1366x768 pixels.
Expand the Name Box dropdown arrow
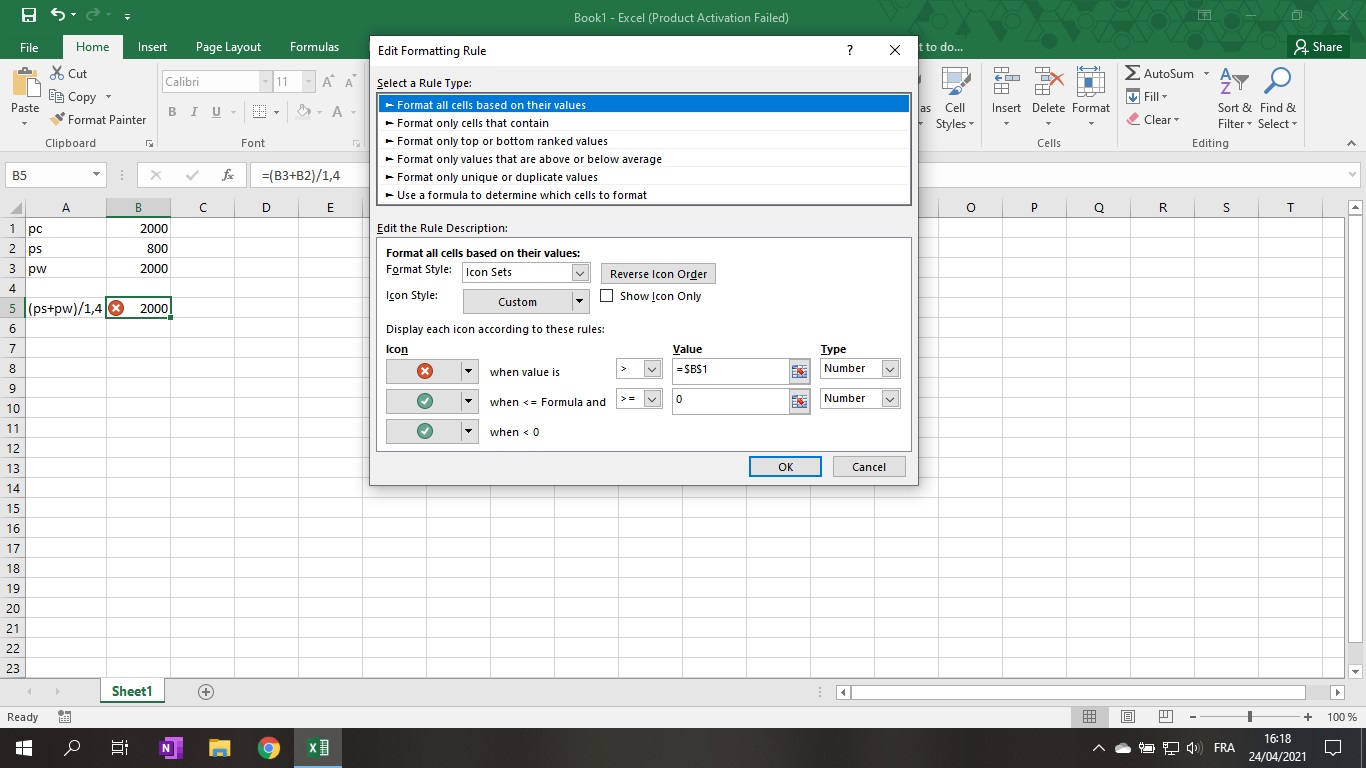pos(96,175)
